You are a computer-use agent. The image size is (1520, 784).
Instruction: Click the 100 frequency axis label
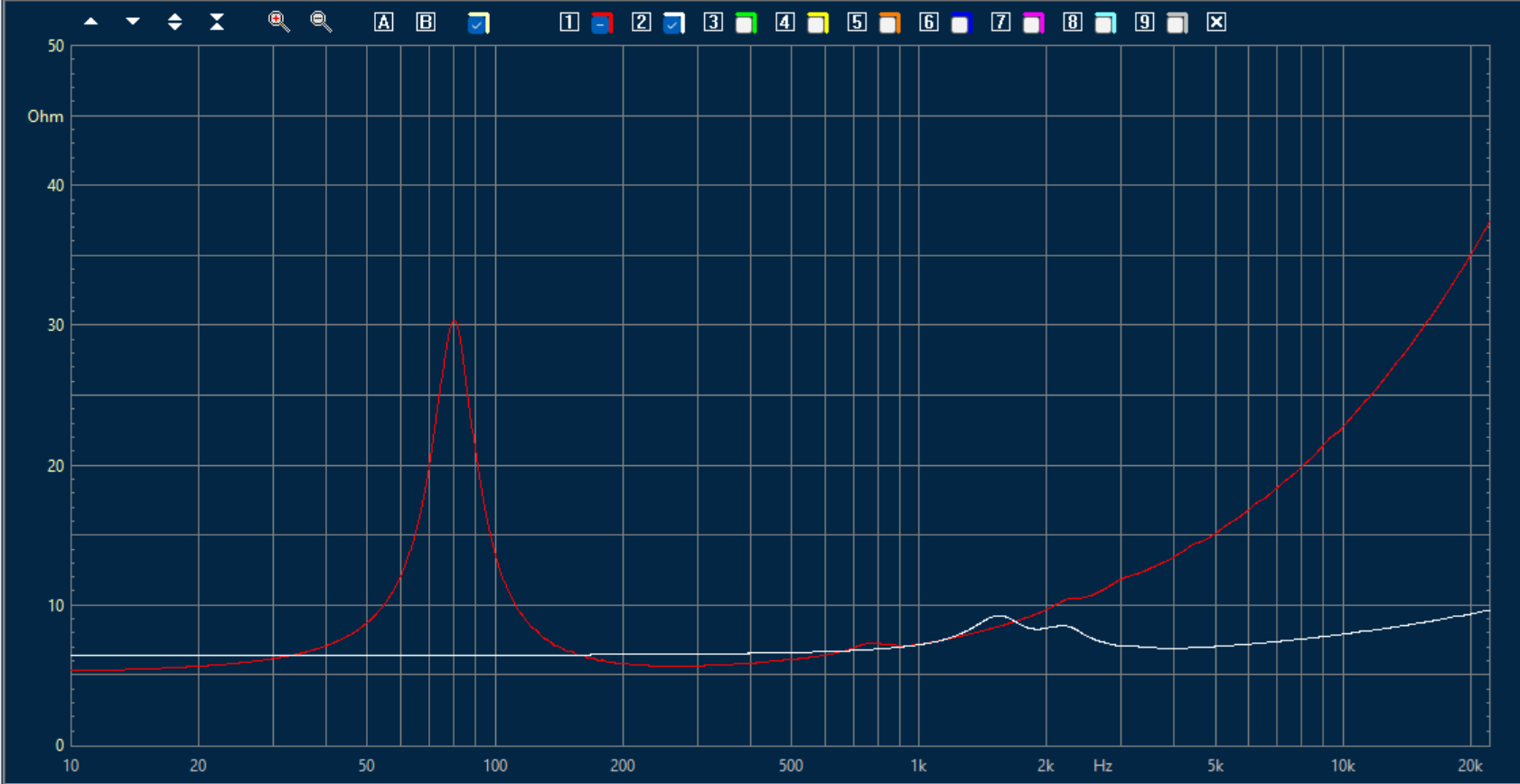[x=495, y=766]
